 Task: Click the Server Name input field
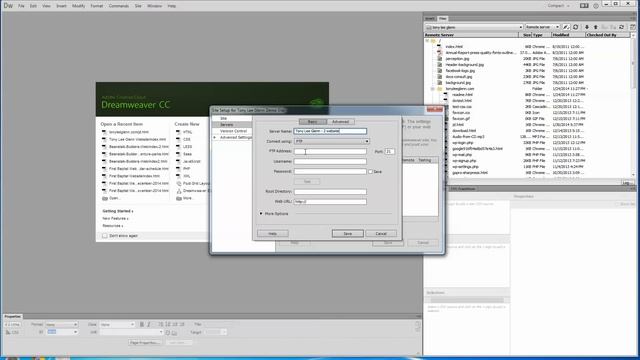[x=330, y=131]
